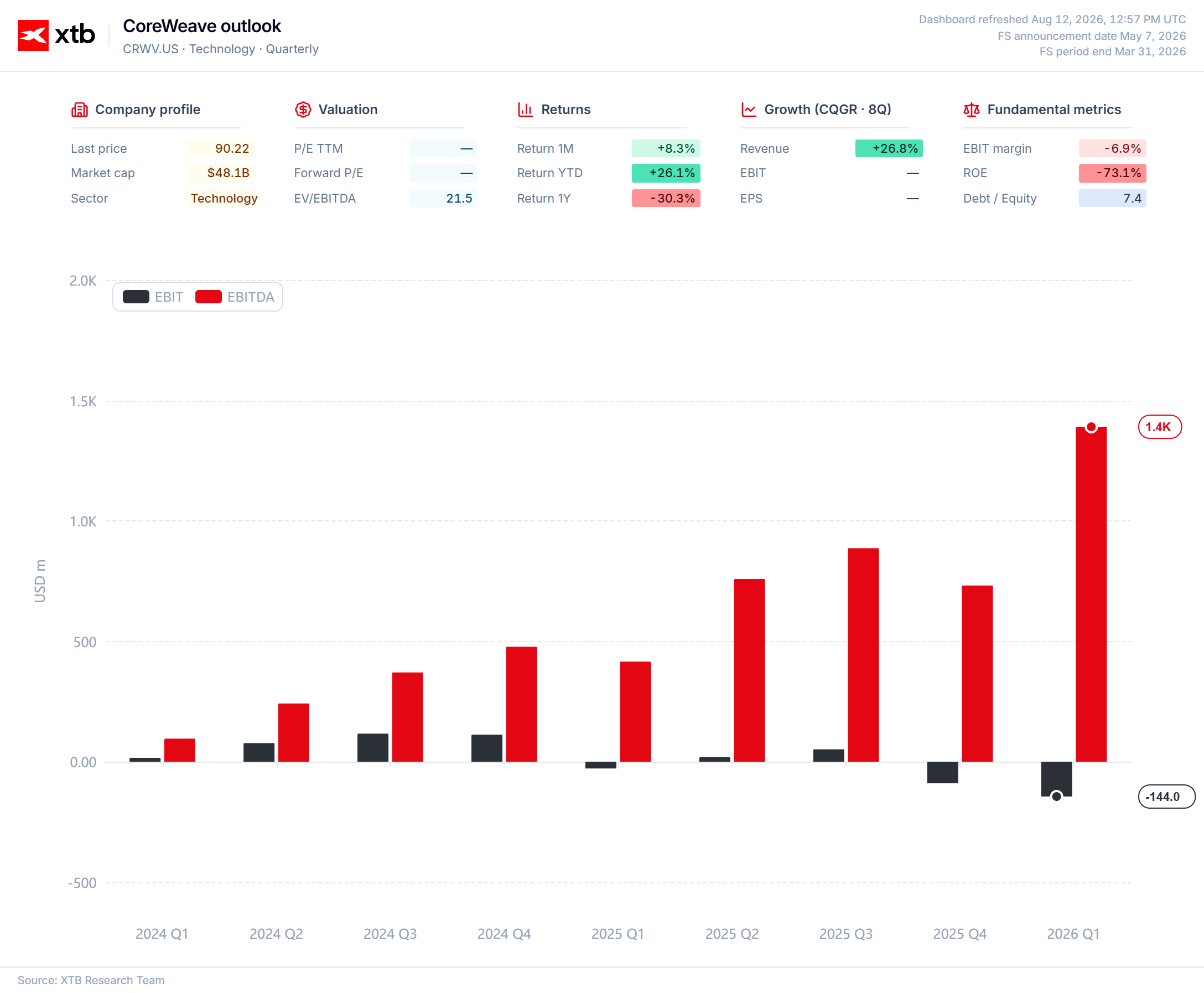Click the EBIT margin value -6.9%
Screen dimensions: 1204x993
1113,149
